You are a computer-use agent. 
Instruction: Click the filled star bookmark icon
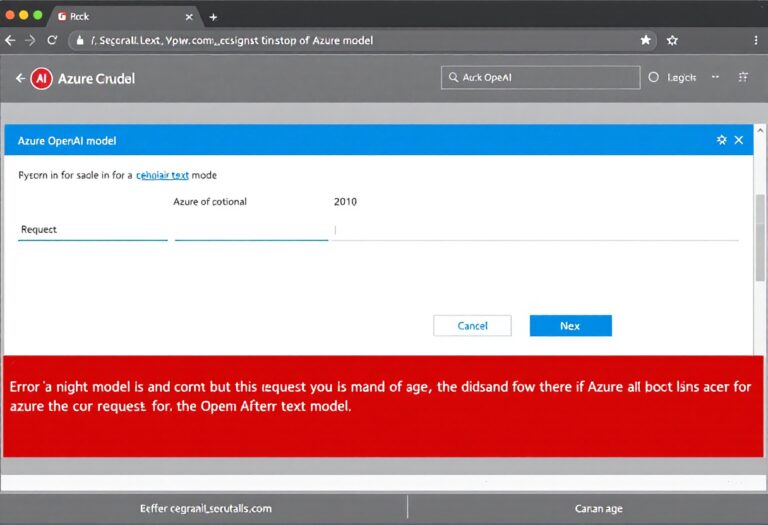point(646,40)
